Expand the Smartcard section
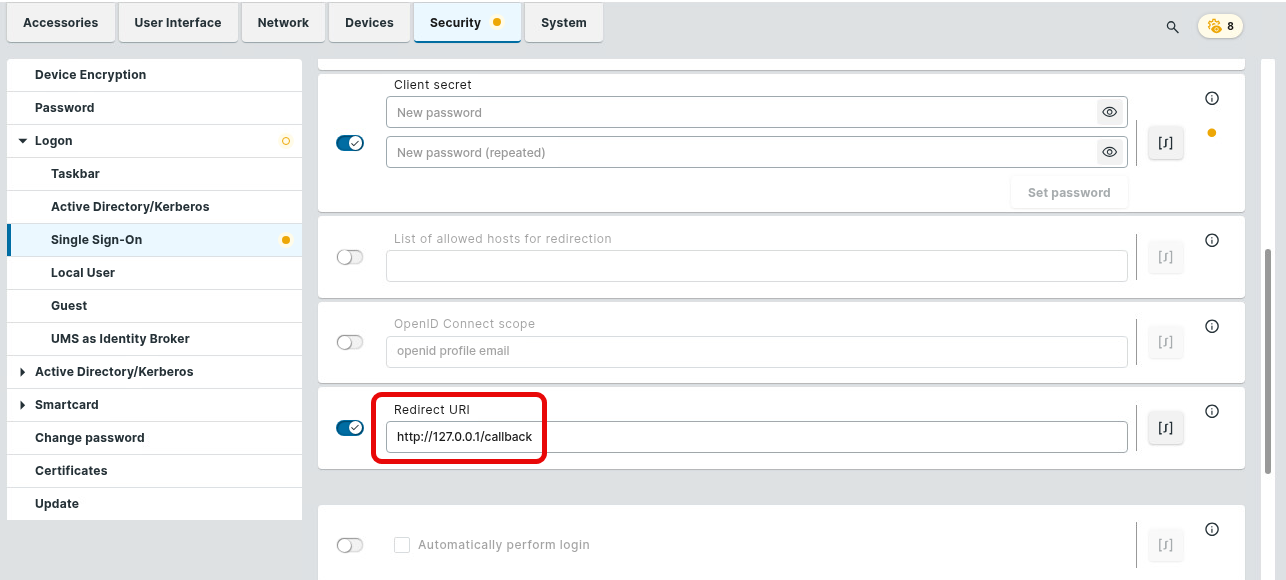Image resolution: width=1286 pixels, height=580 pixels. 23,405
